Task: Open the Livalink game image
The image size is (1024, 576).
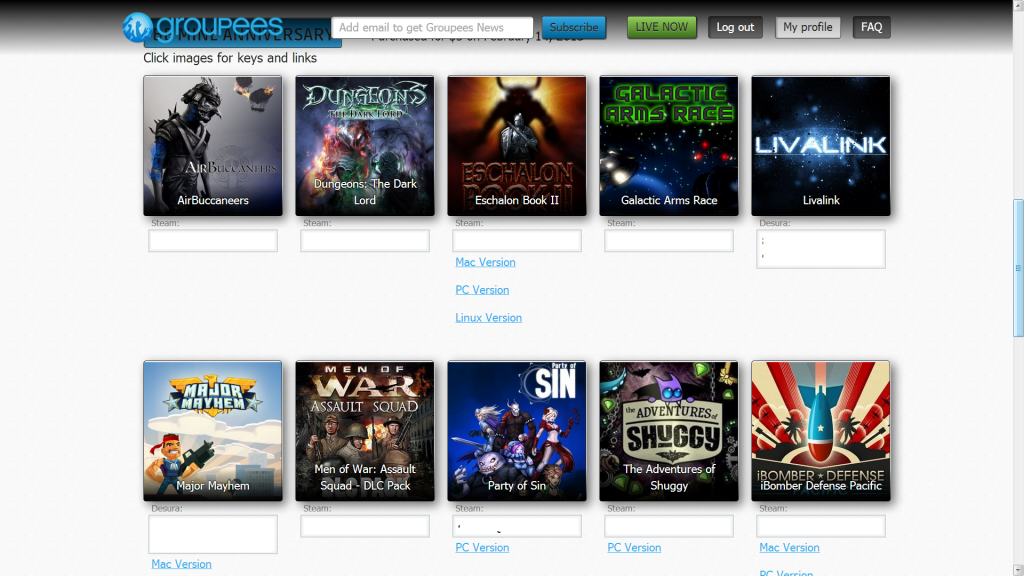Action: tap(821, 146)
